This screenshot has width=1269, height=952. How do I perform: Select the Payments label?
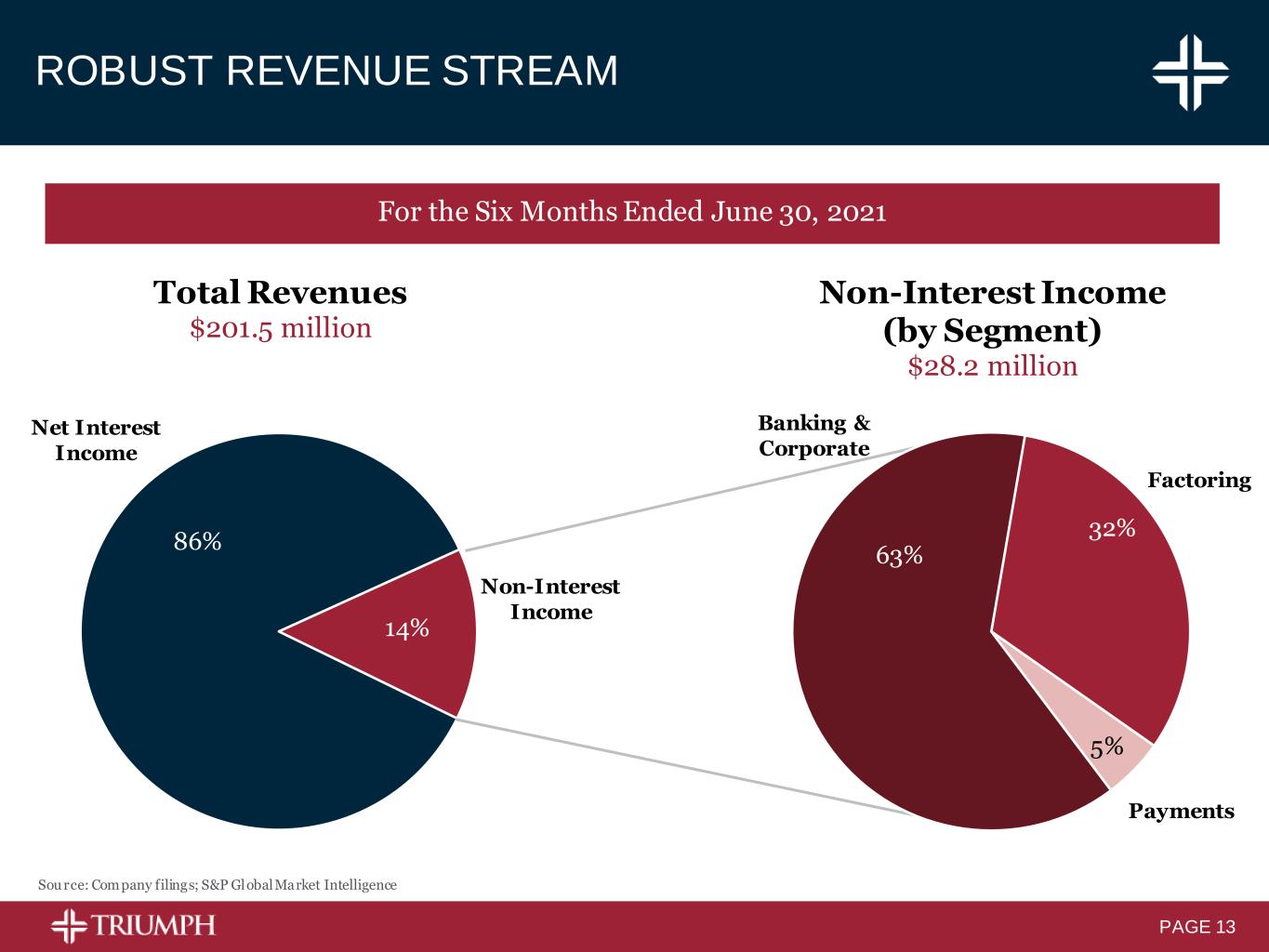(x=1181, y=812)
